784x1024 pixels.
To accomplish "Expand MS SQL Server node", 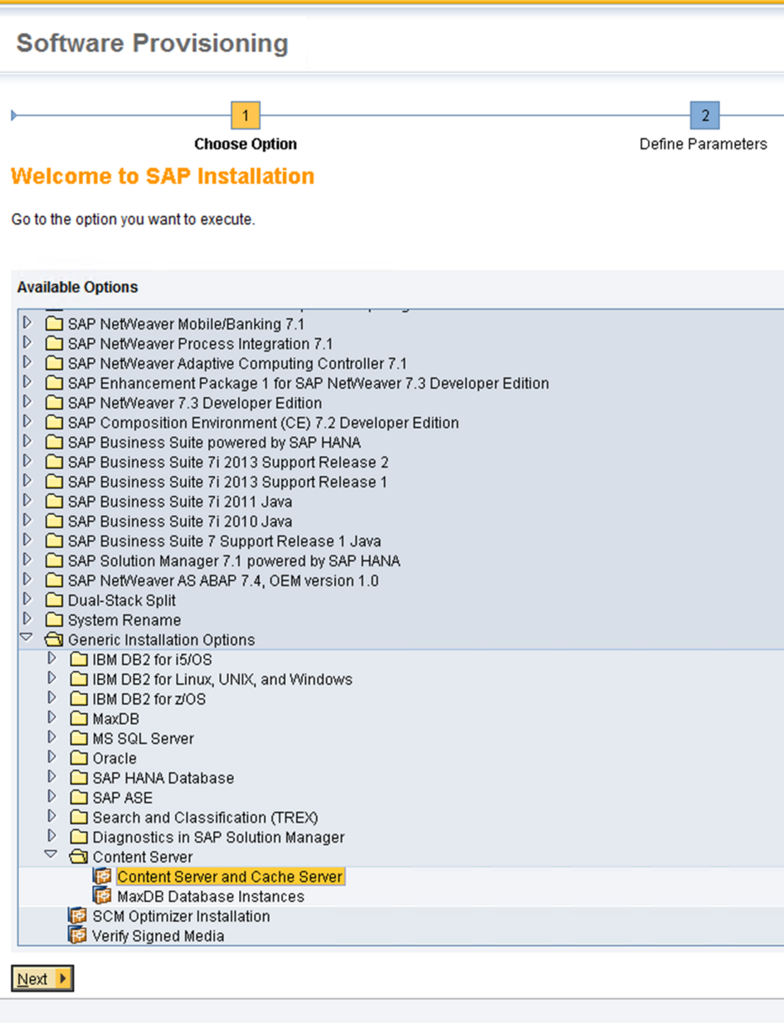I will pos(52,737).
